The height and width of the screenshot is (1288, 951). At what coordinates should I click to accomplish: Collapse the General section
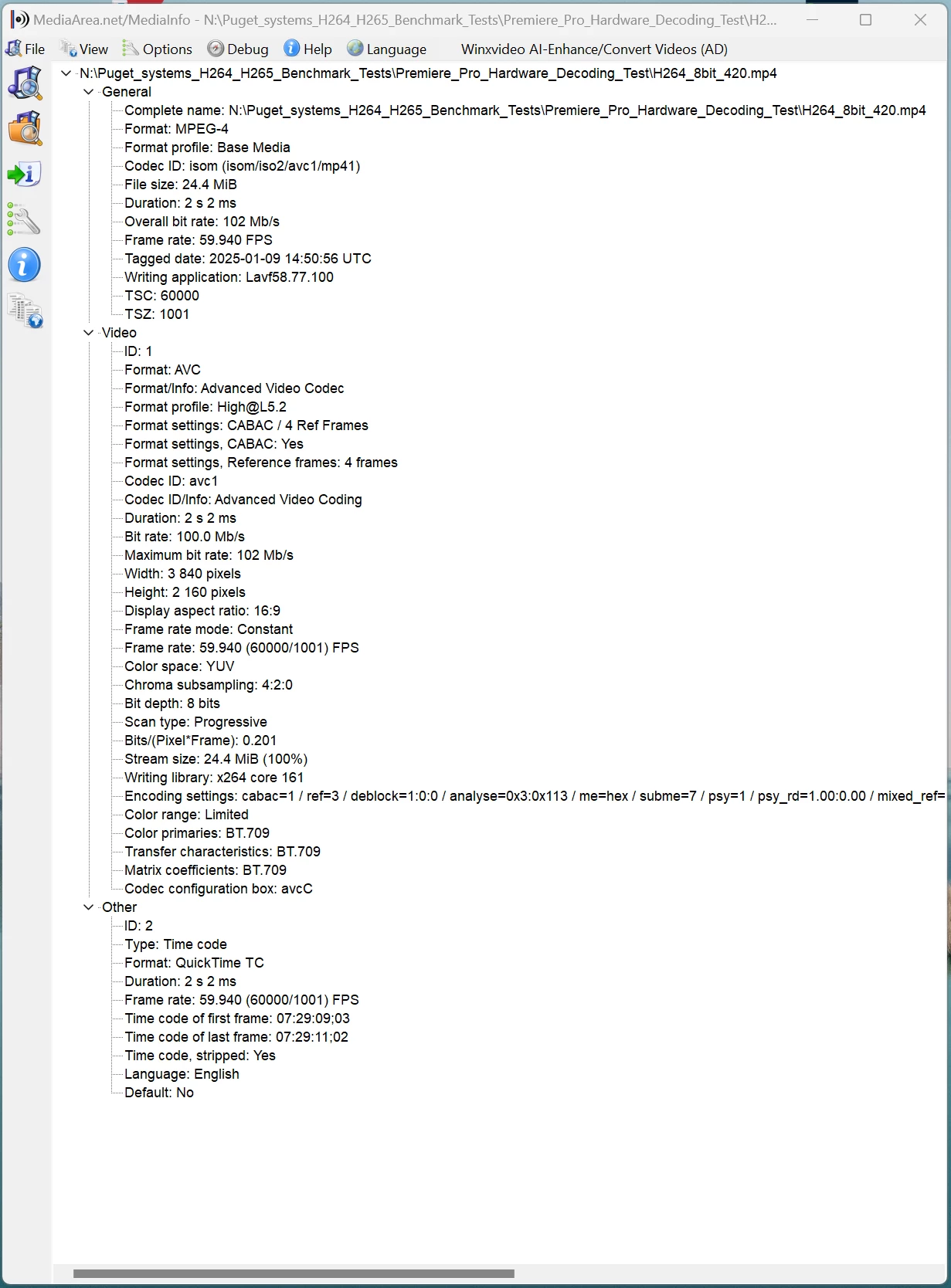89,92
